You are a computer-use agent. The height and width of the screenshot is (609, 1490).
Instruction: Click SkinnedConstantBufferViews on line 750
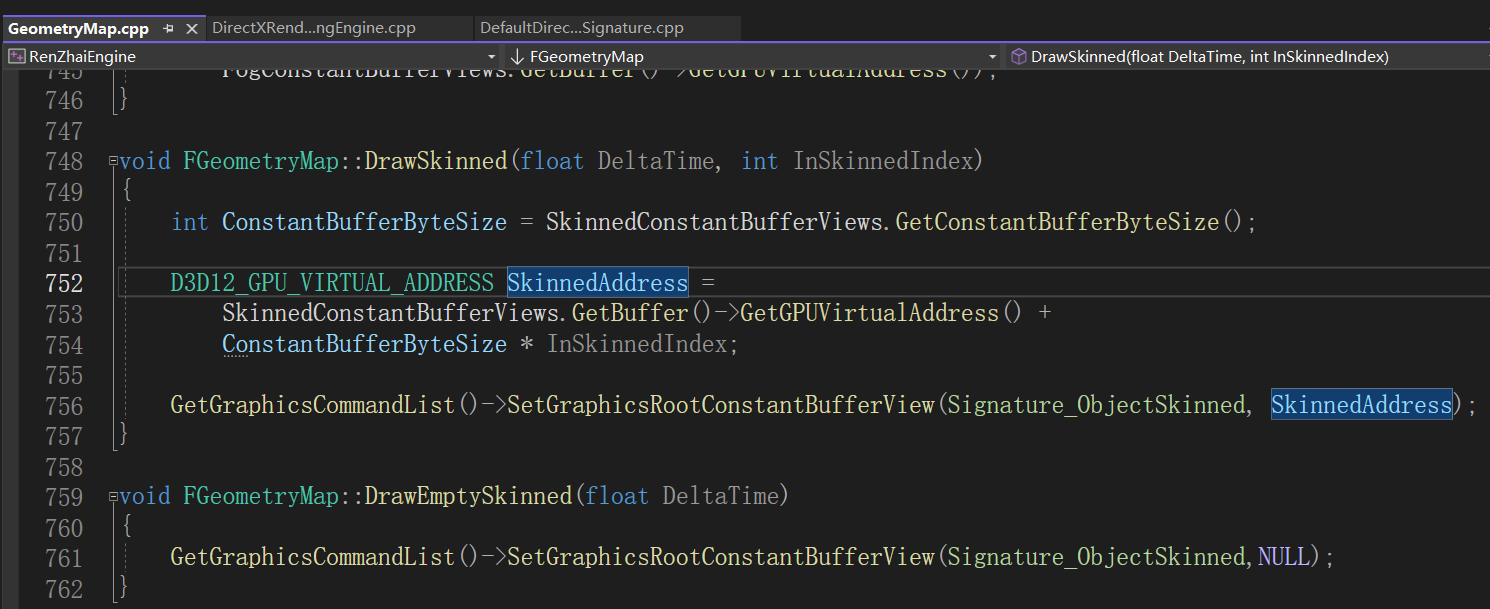715,222
